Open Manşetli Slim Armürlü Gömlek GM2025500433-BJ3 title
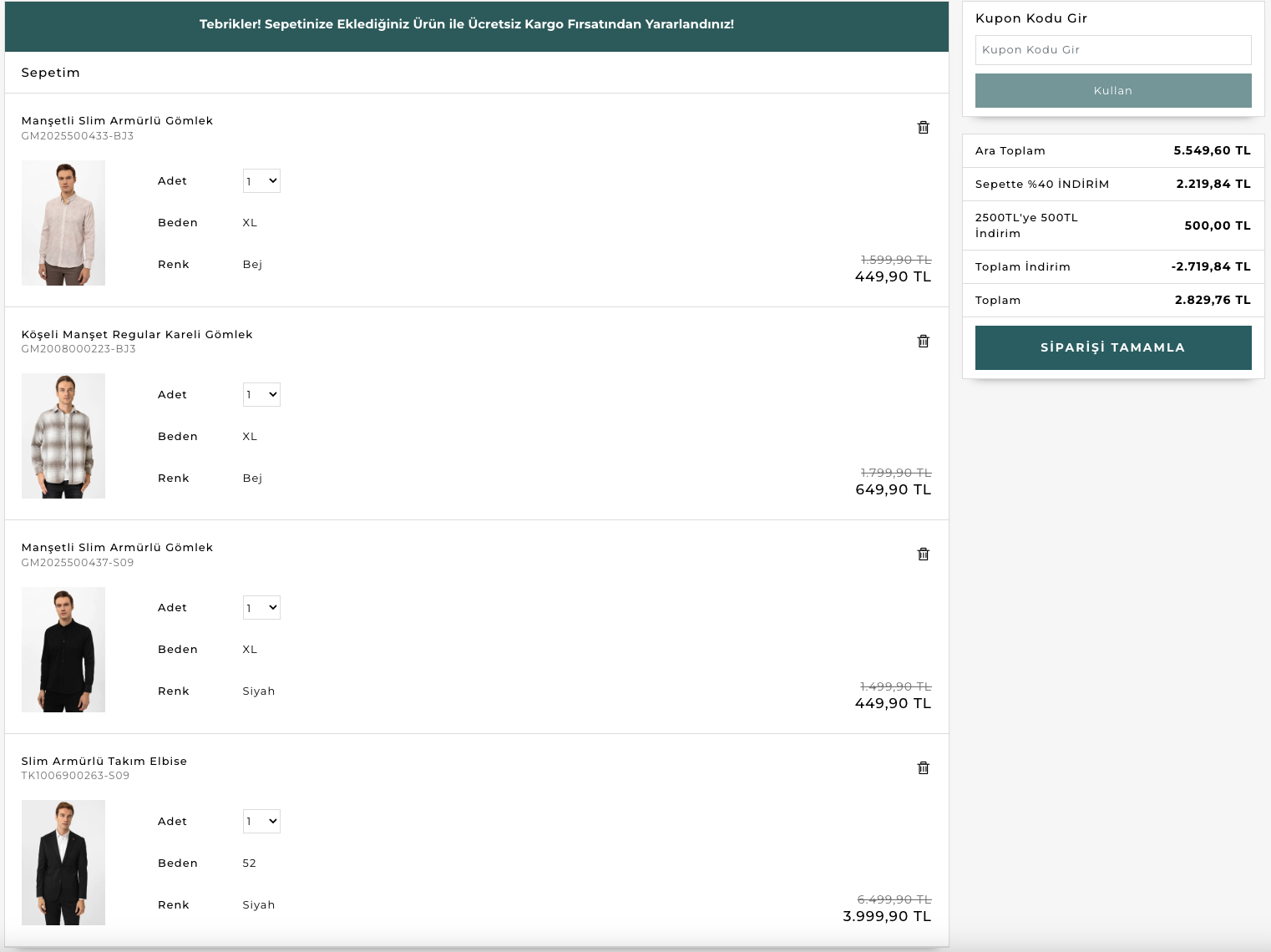The image size is (1271, 952). click(x=117, y=121)
